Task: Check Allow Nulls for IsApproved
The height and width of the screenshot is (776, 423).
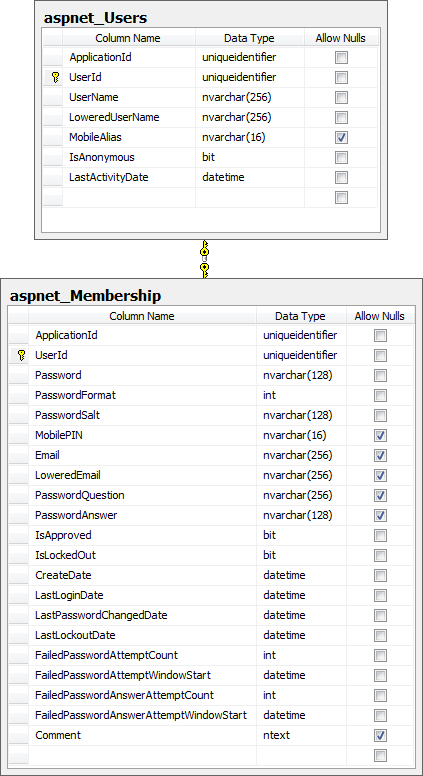Action: (380, 535)
